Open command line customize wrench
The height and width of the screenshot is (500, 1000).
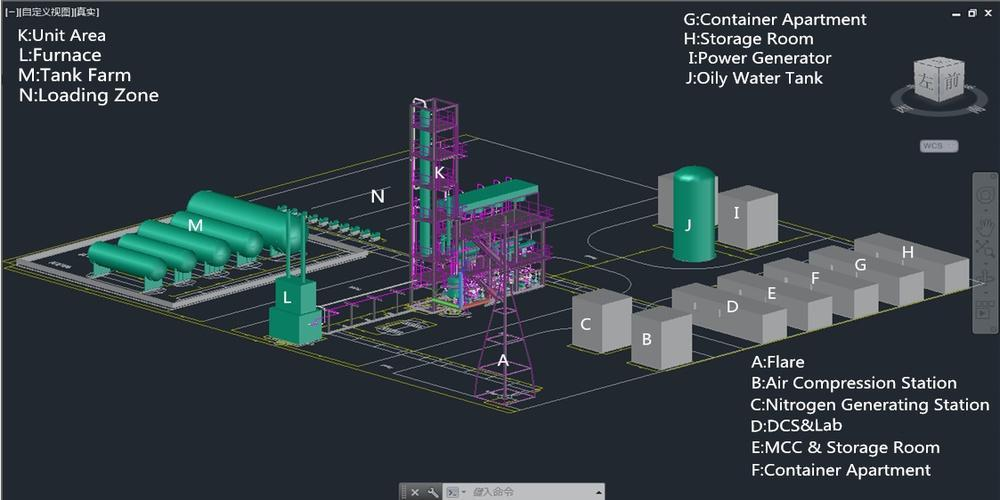pyautogui.click(x=432, y=492)
